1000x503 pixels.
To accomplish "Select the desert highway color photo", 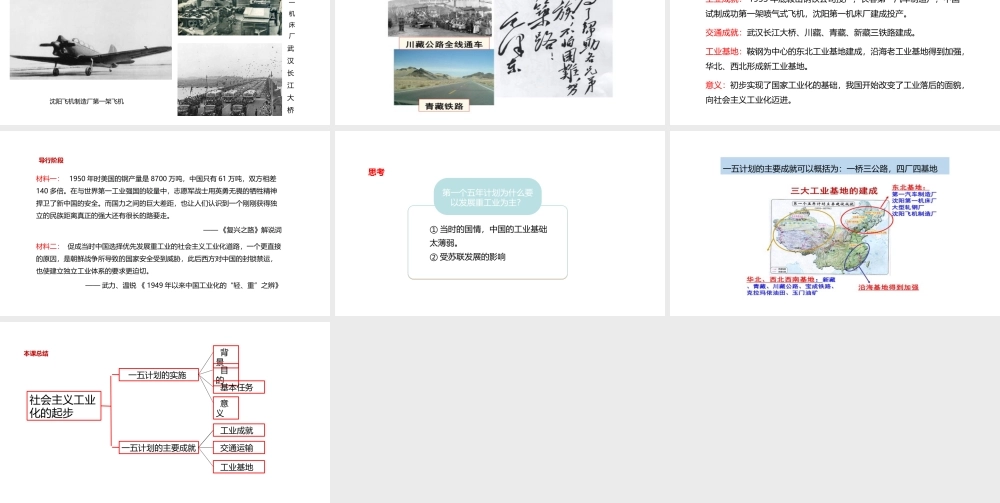I will tap(444, 77).
